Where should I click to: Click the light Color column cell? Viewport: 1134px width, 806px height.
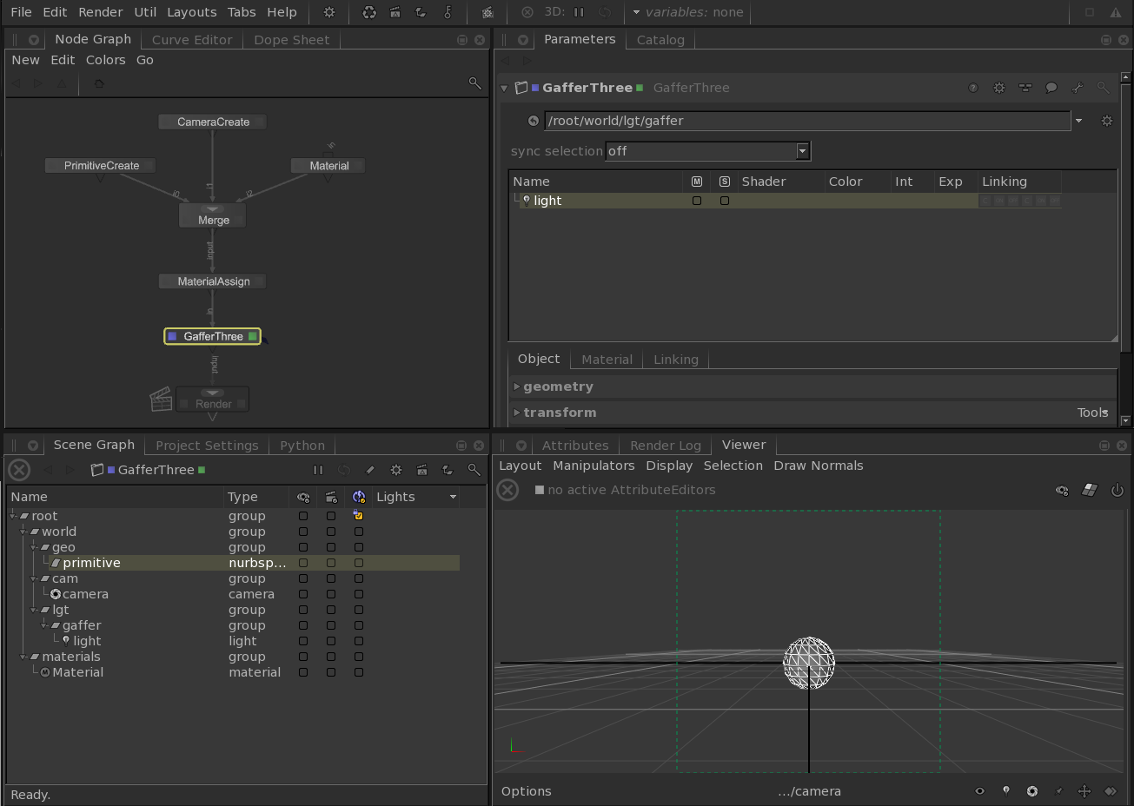pyautogui.click(x=856, y=201)
